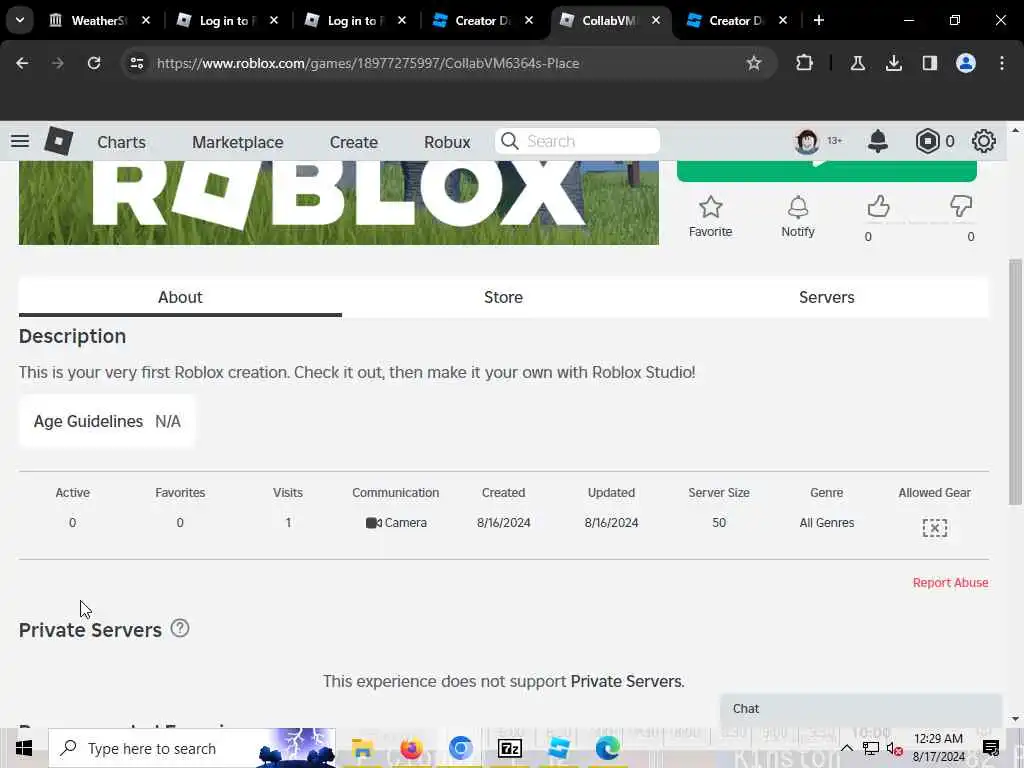Open 7-Zip from the taskbar
1024x768 pixels.
(509, 748)
